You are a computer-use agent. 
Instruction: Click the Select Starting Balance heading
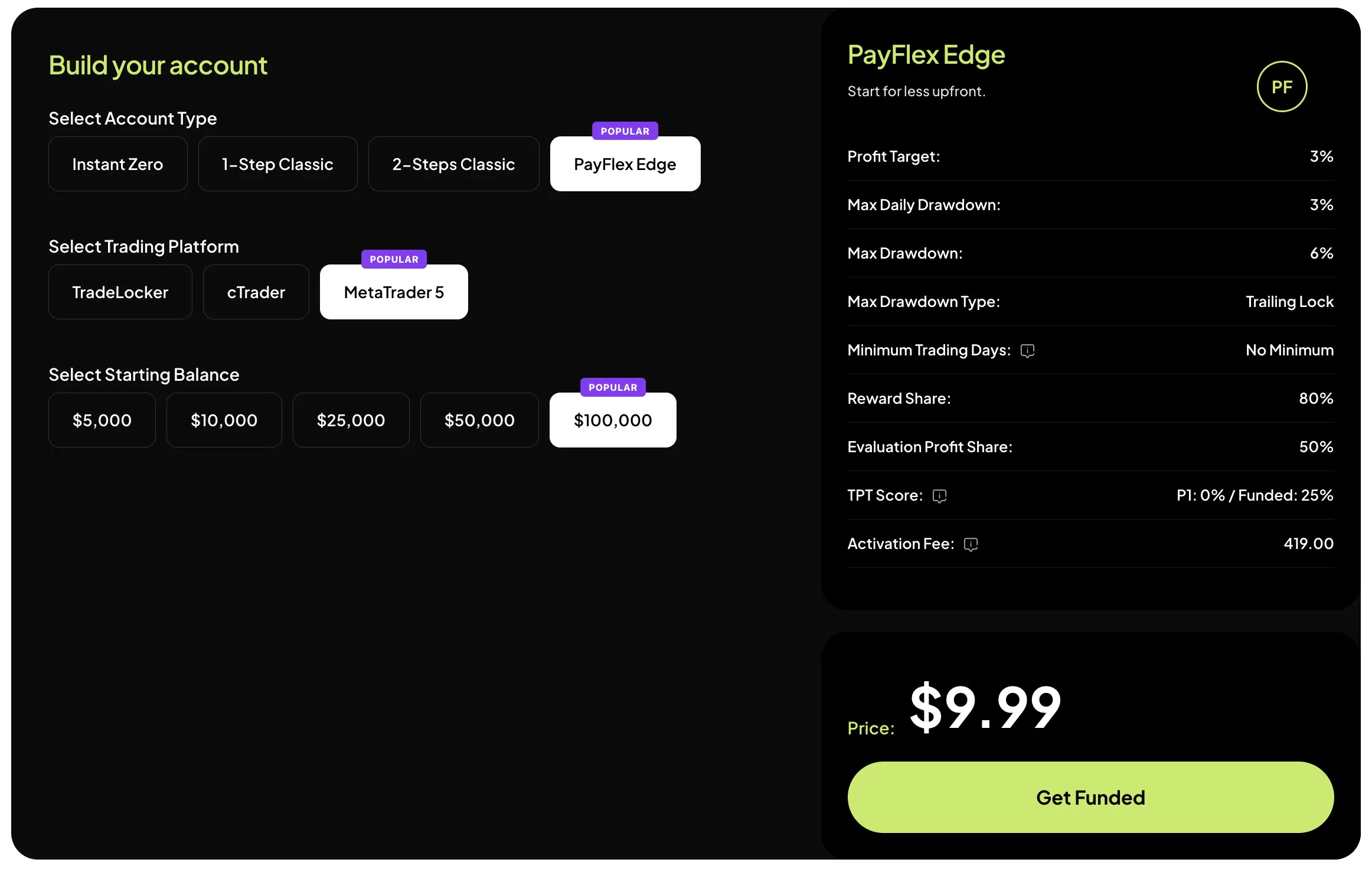click(143, 375)
